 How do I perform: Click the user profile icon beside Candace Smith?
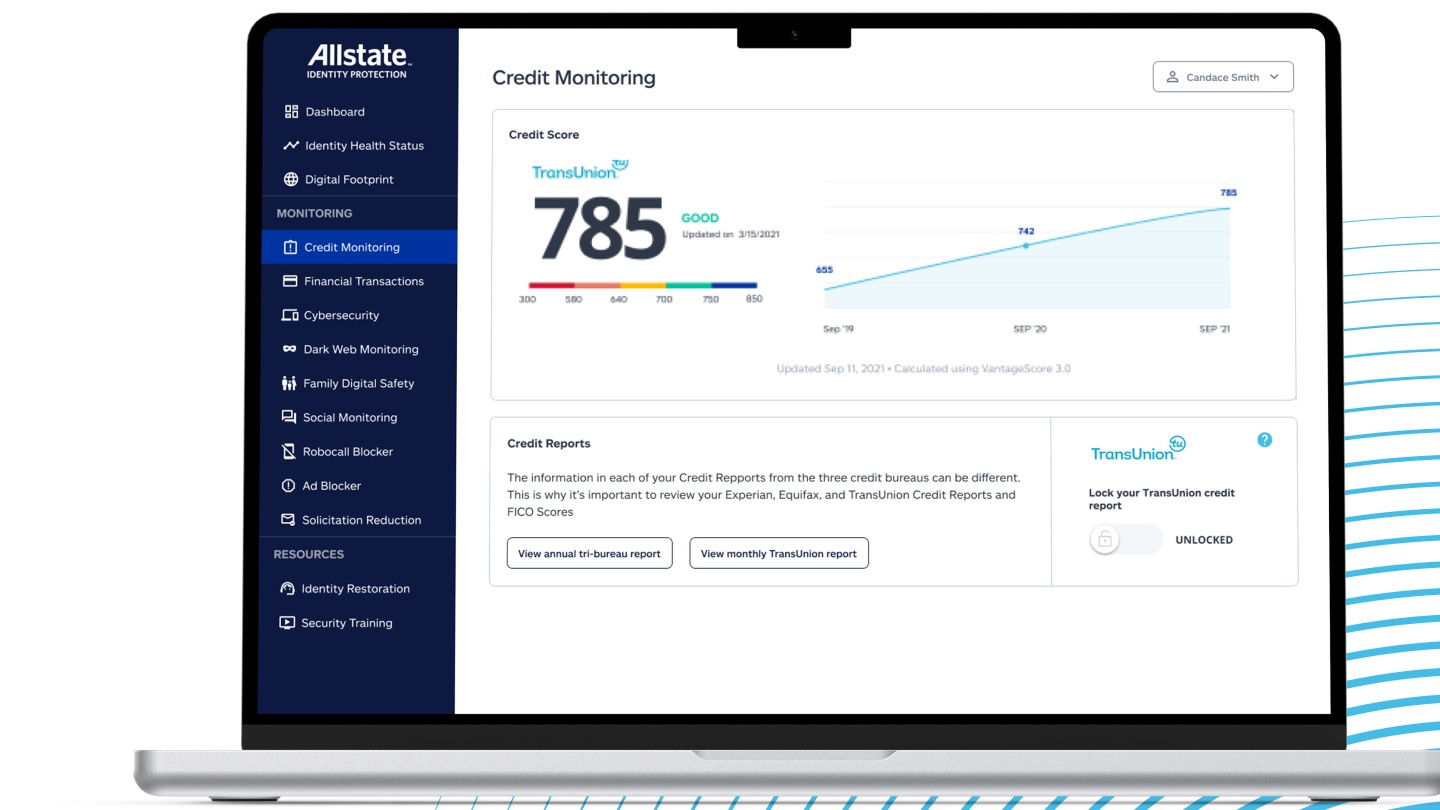click(1172, 77)
